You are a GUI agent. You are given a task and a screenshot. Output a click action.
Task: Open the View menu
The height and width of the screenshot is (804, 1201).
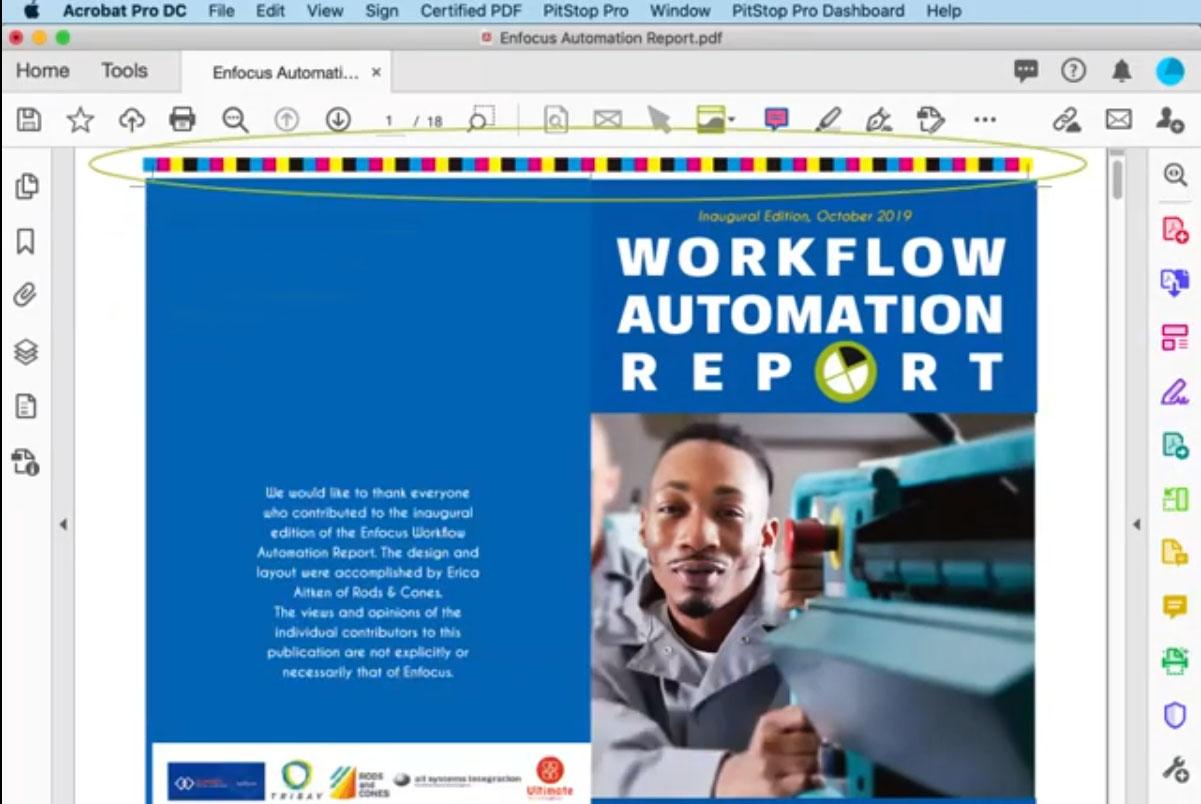[324, 11]
